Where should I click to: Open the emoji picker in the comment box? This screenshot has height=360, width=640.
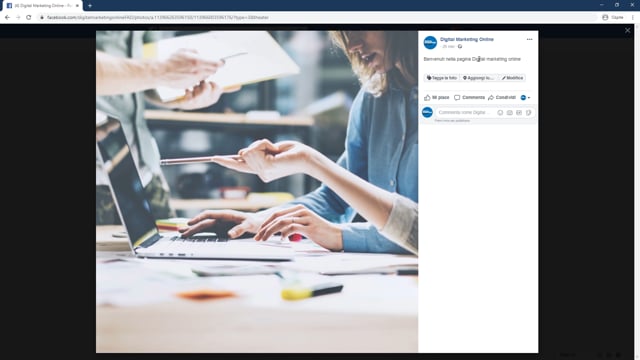click(x=500, y=113)
